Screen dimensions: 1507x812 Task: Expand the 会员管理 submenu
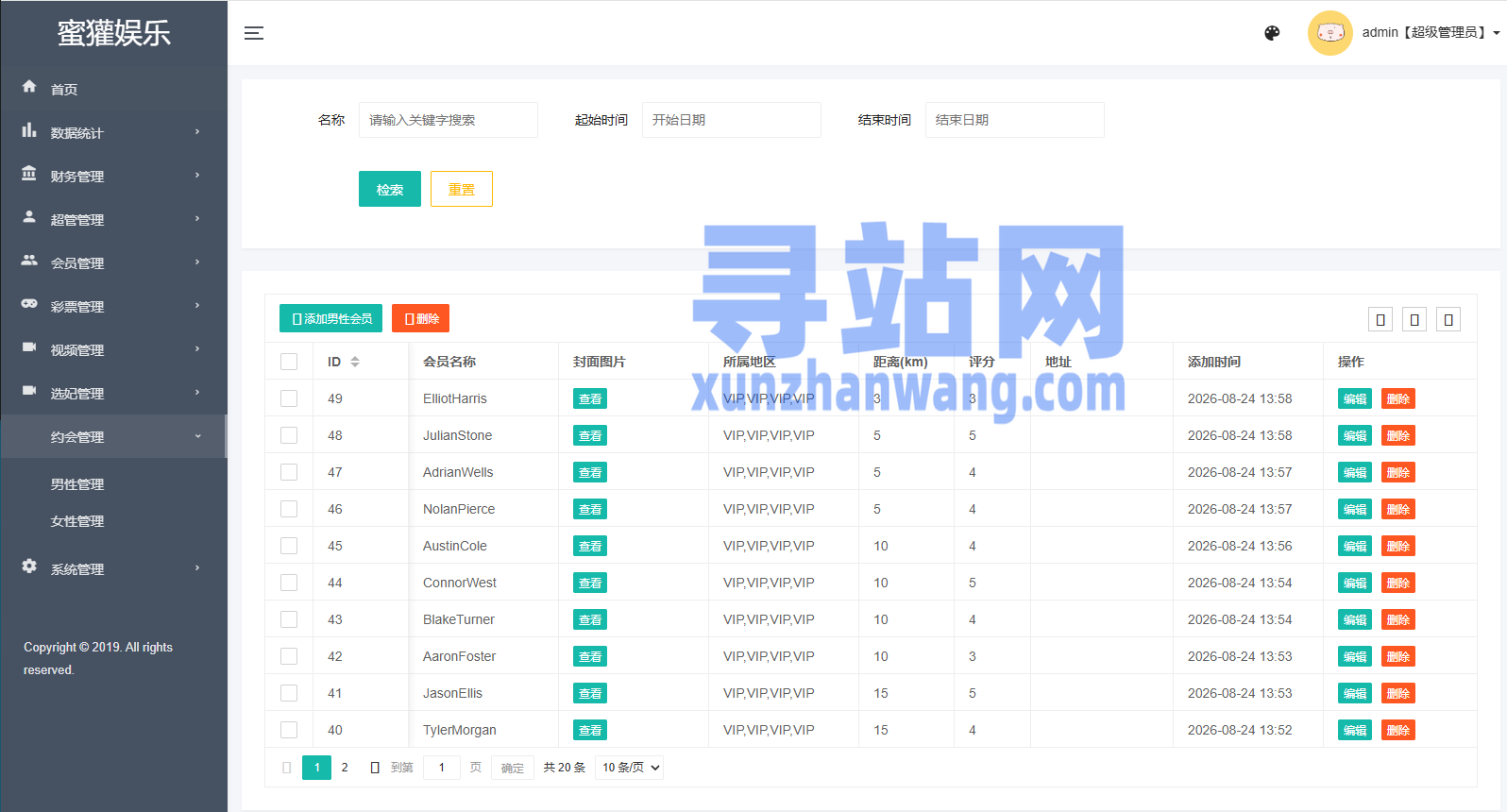pos(197,262)
